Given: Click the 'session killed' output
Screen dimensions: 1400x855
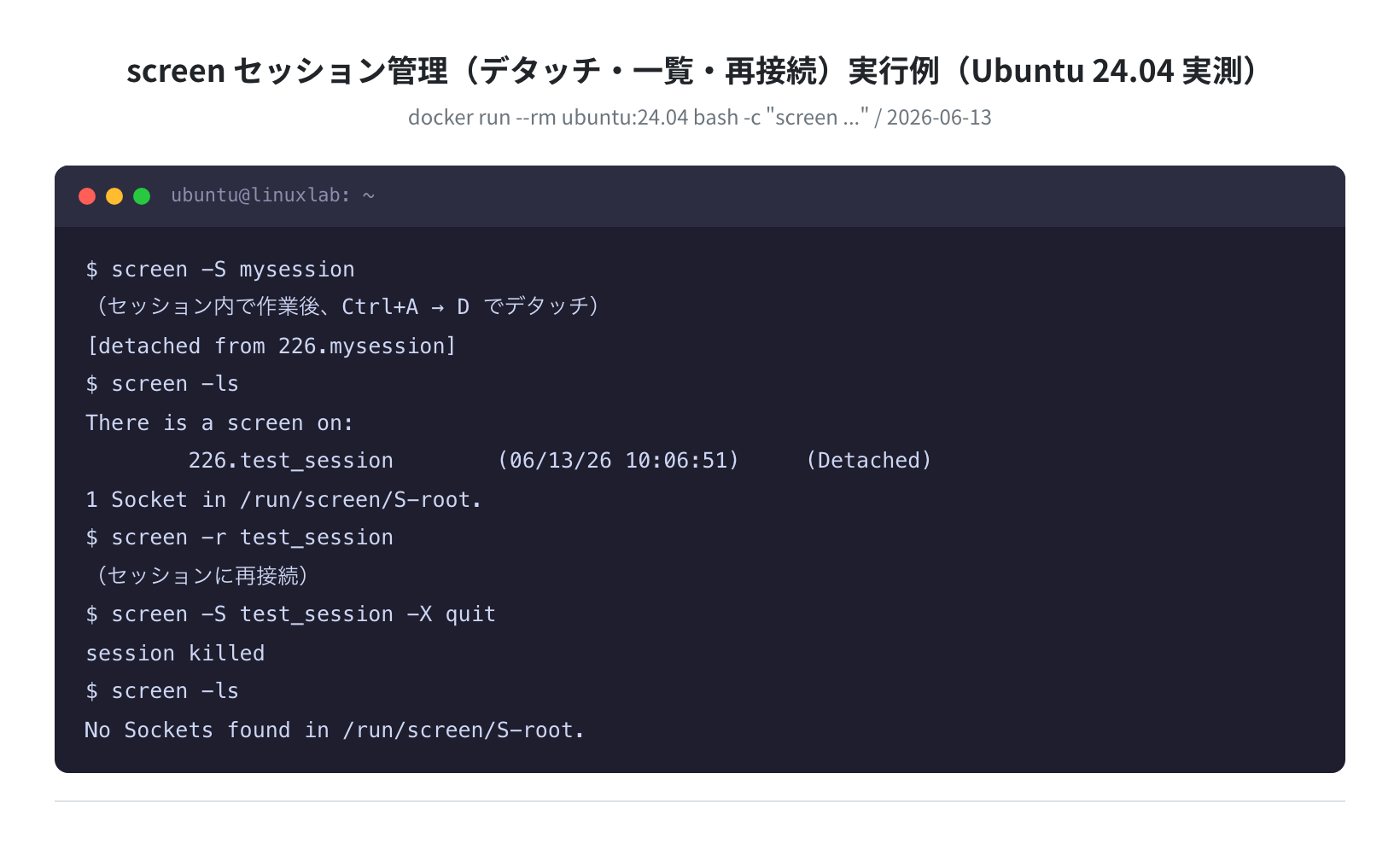Looking at the screenshot, I should click(x=175, y=654).
